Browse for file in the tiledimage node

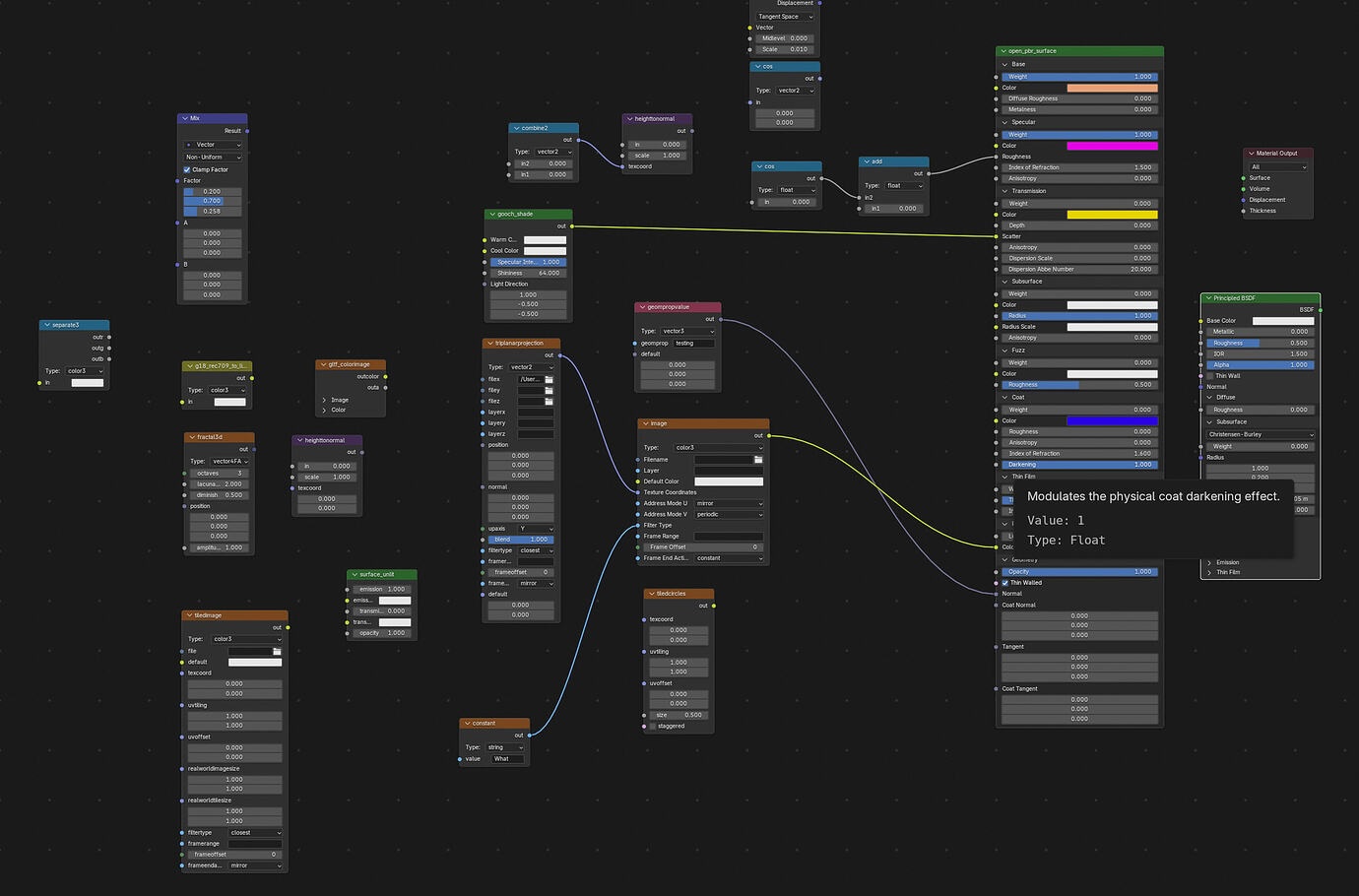[277, 651]
